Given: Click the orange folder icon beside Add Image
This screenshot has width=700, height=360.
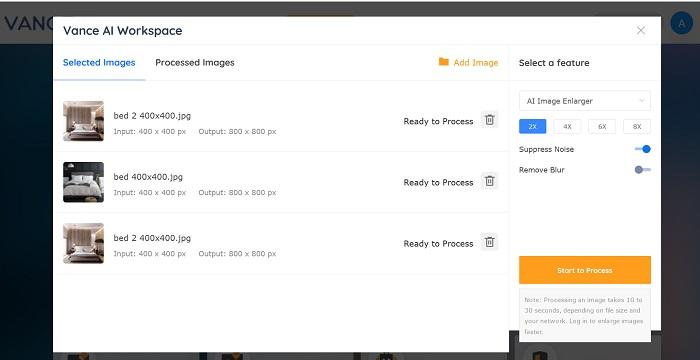Looking at the screenshot, I should (443, 62).
